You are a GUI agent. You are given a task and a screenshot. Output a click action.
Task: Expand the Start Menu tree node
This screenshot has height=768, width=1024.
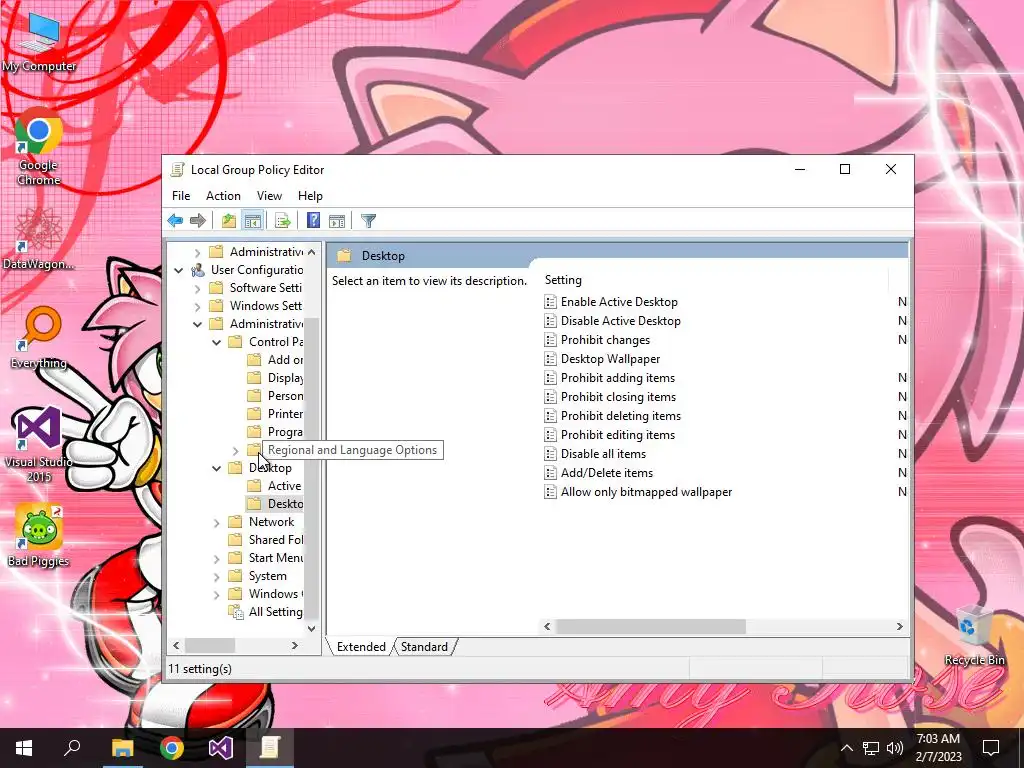tap(216, 558)
